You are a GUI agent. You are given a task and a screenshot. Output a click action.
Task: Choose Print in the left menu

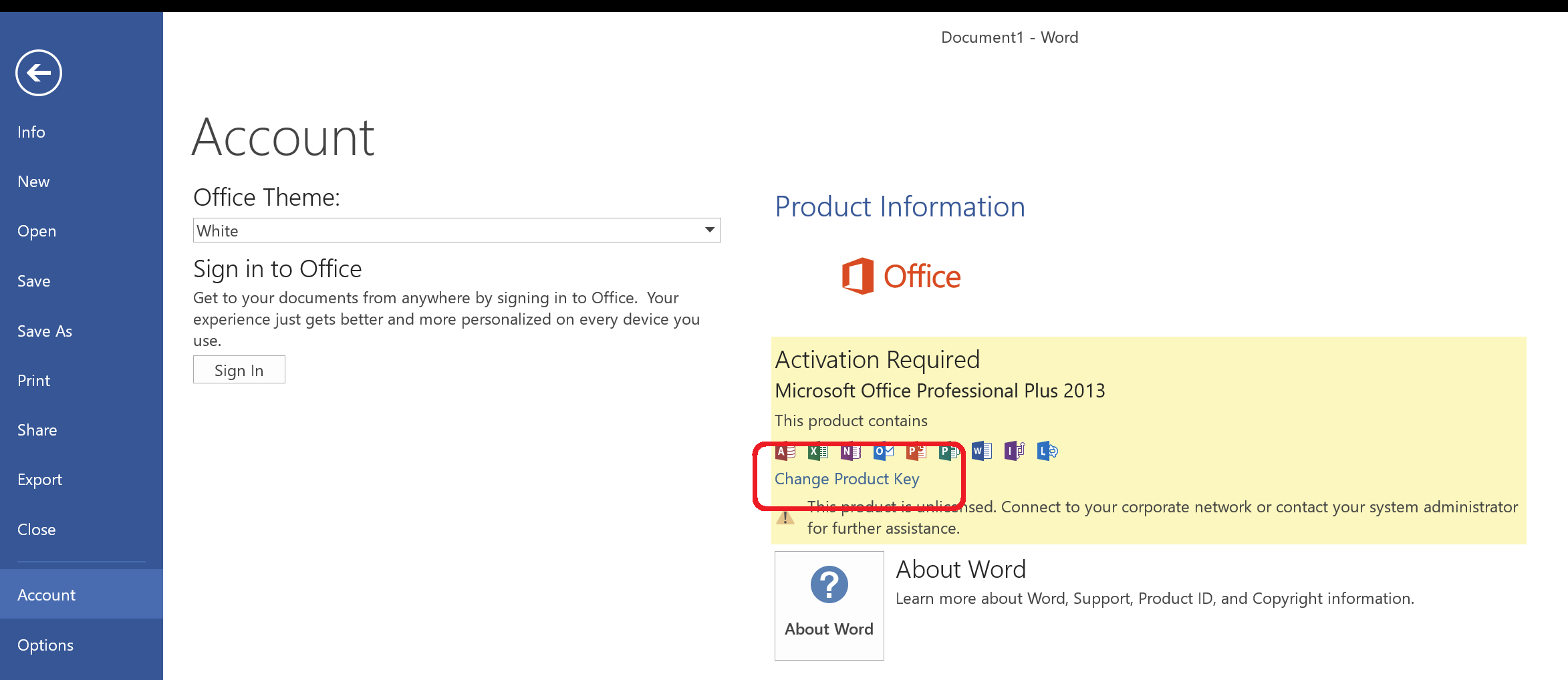pyautogui.click(x=34, y=381)
